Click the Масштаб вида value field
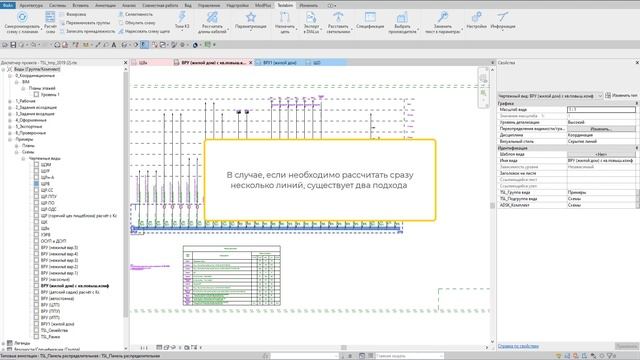 pos(601,109)
